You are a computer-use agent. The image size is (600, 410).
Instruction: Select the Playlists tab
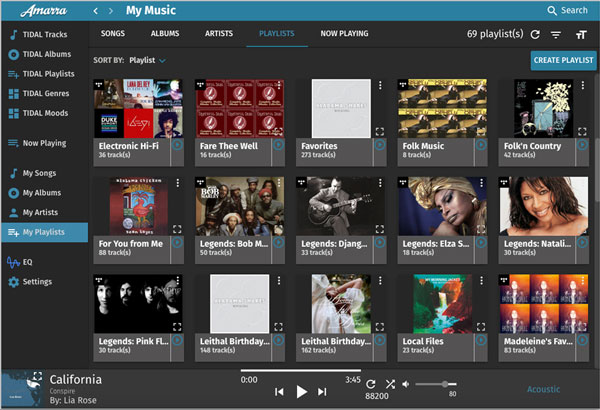tap(277, 34)
